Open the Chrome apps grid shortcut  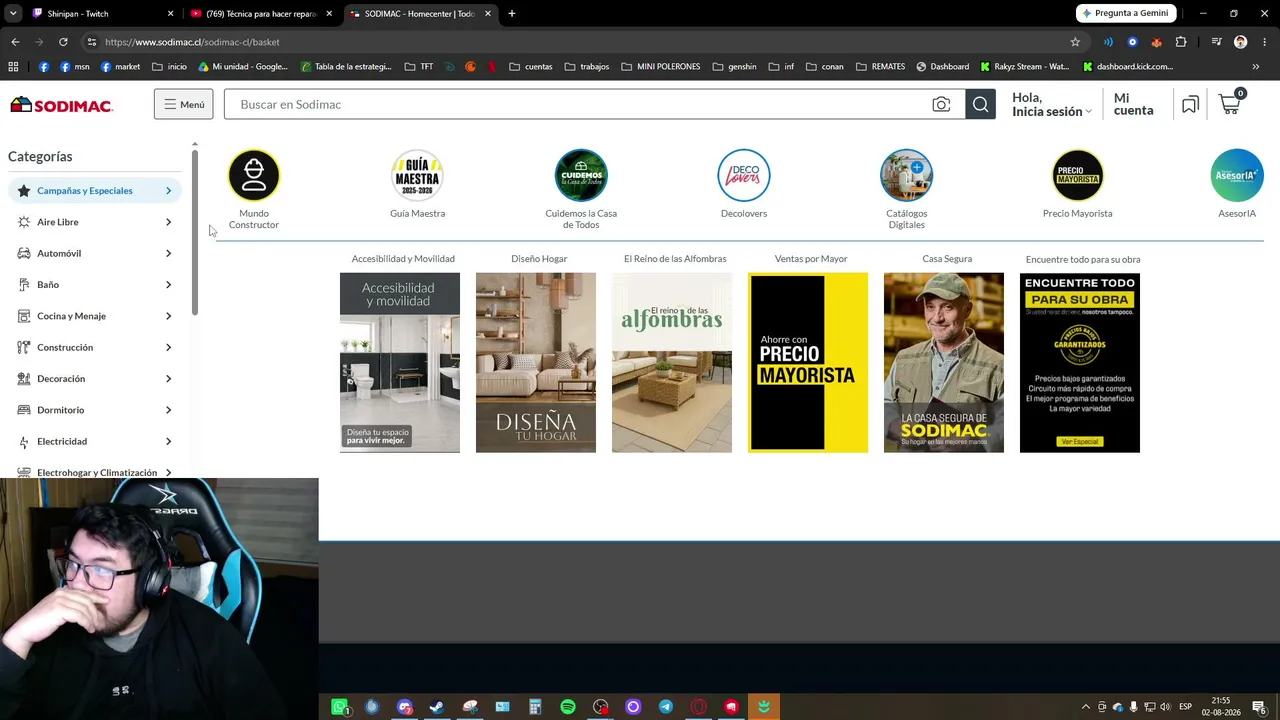click(x=13, y=67)
